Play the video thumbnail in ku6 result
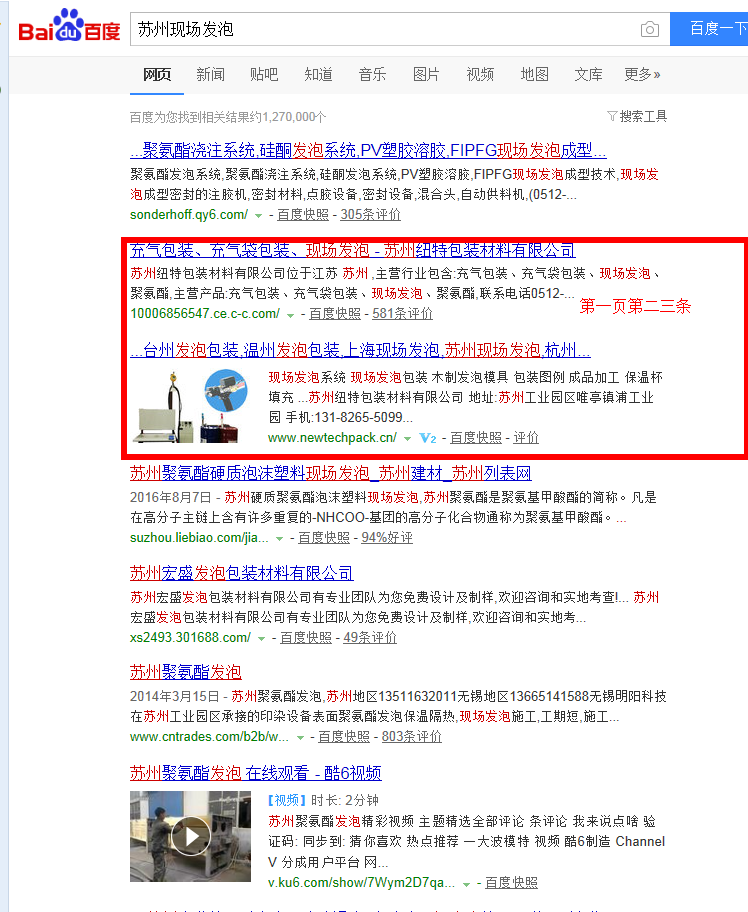The width and height of the screenshot is (748, 912). pos(189,836)
